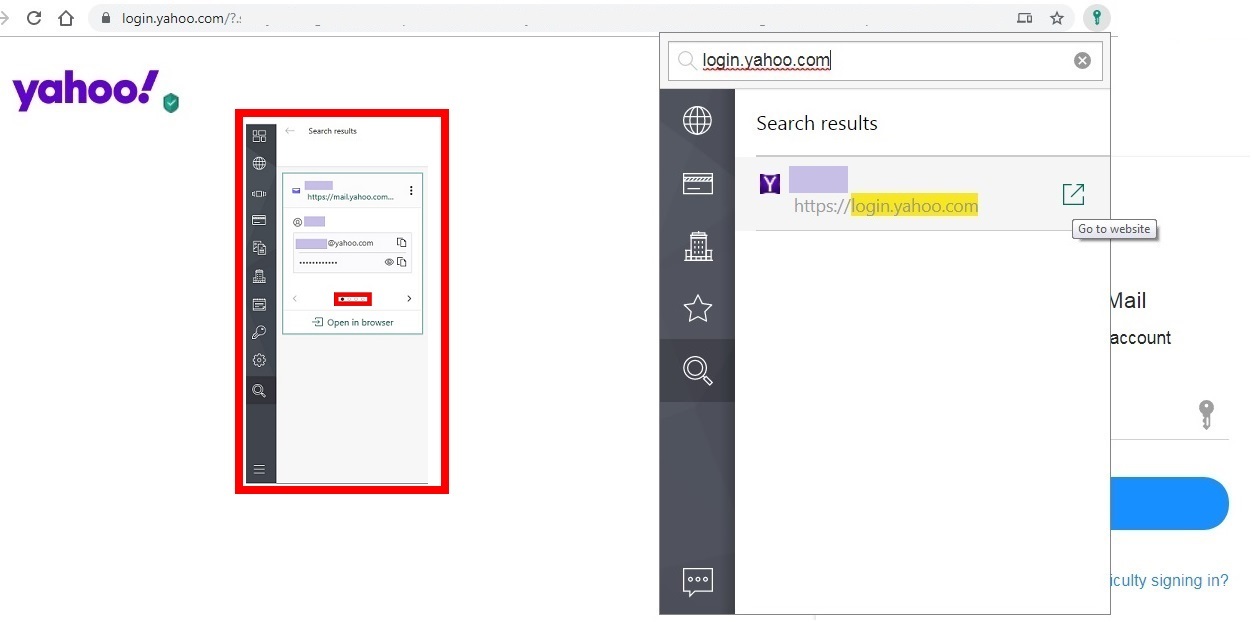The image size is (1252, 622).
Task: Click the blue button on Yahoo sign-in form
Action: pos(1169,503)
